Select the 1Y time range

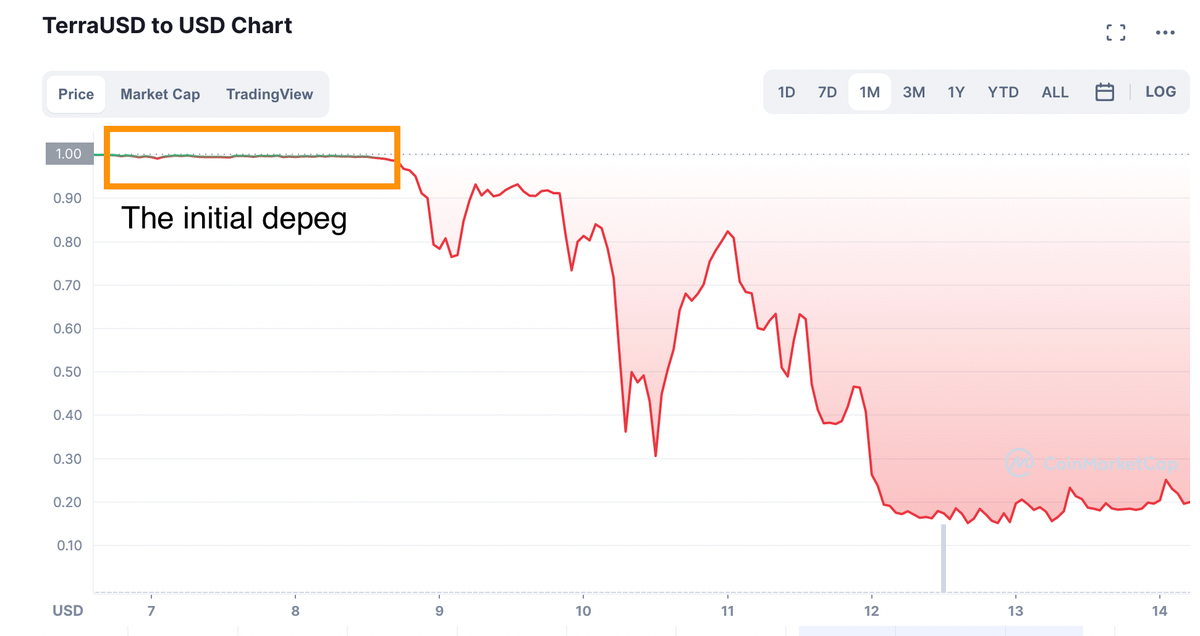tap(956, 92)
